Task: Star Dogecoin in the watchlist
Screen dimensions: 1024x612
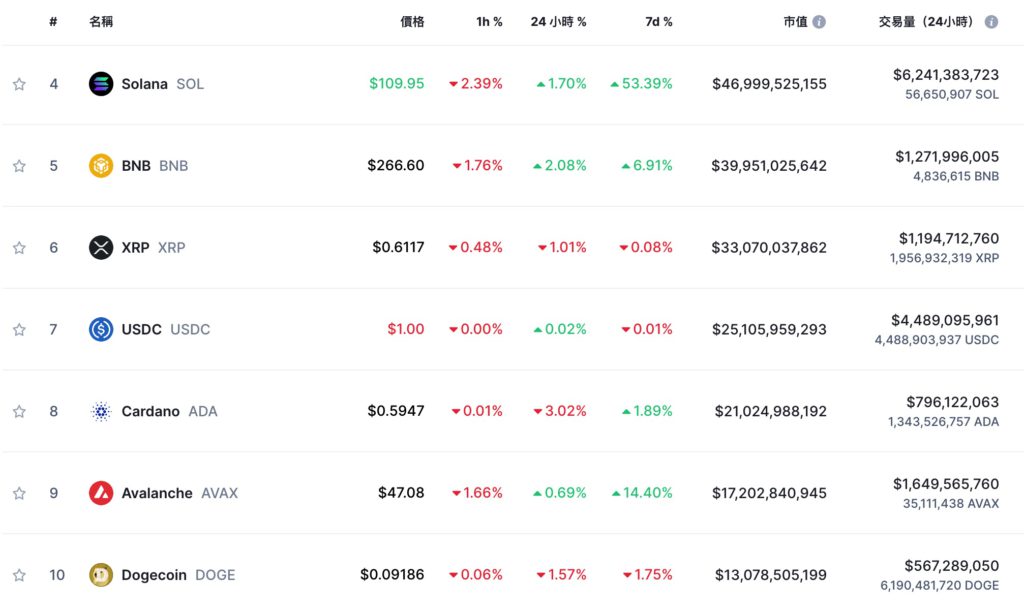Action: [20, 575]
